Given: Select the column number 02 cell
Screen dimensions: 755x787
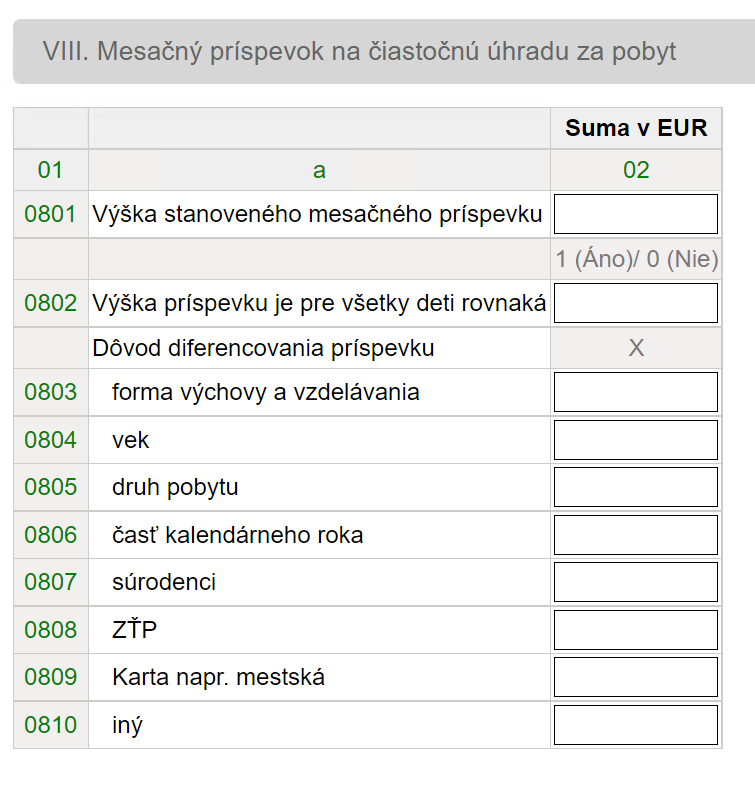Looking at the screenshot, I should [x=636, y=170].
